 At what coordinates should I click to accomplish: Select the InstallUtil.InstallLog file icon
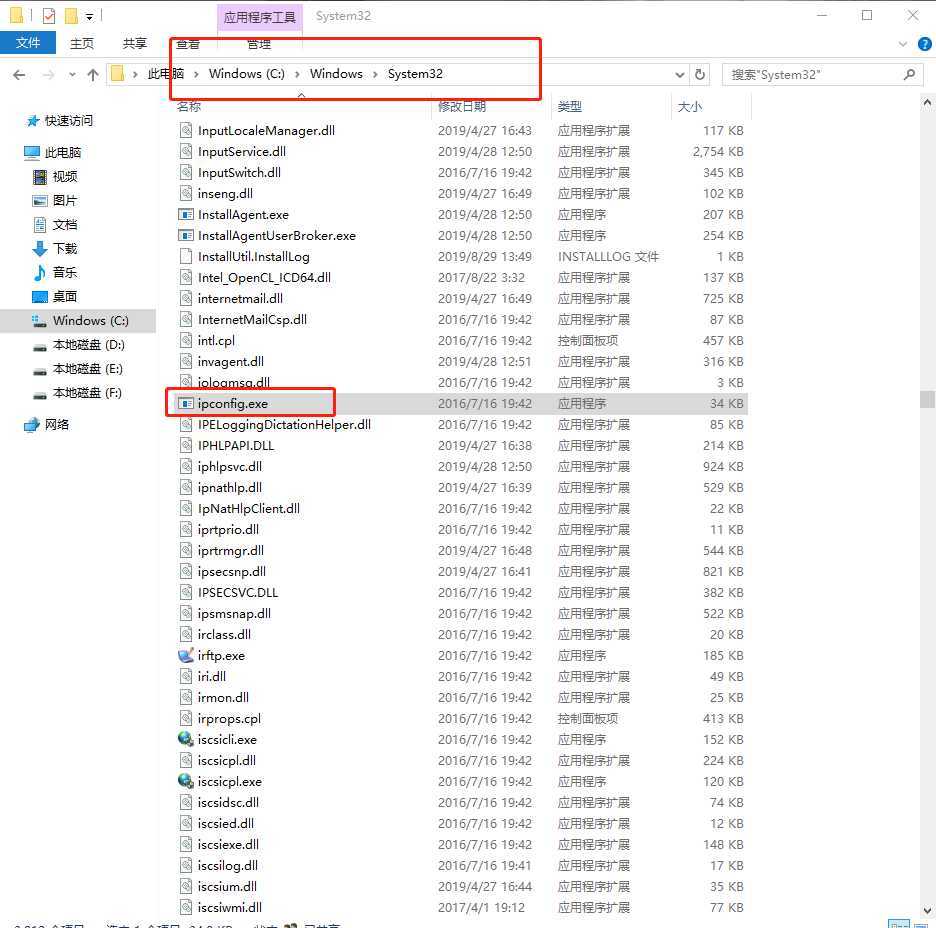186,257
